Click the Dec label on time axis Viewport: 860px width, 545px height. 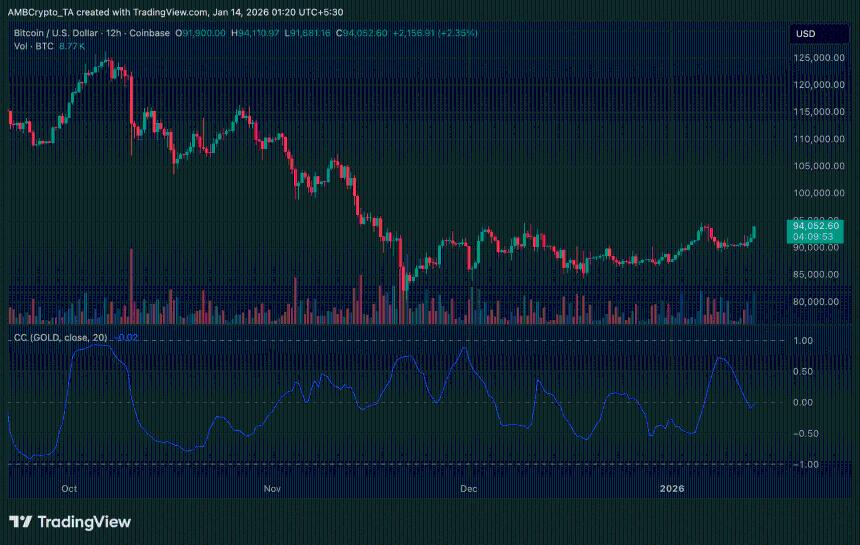tap(466, 489)
